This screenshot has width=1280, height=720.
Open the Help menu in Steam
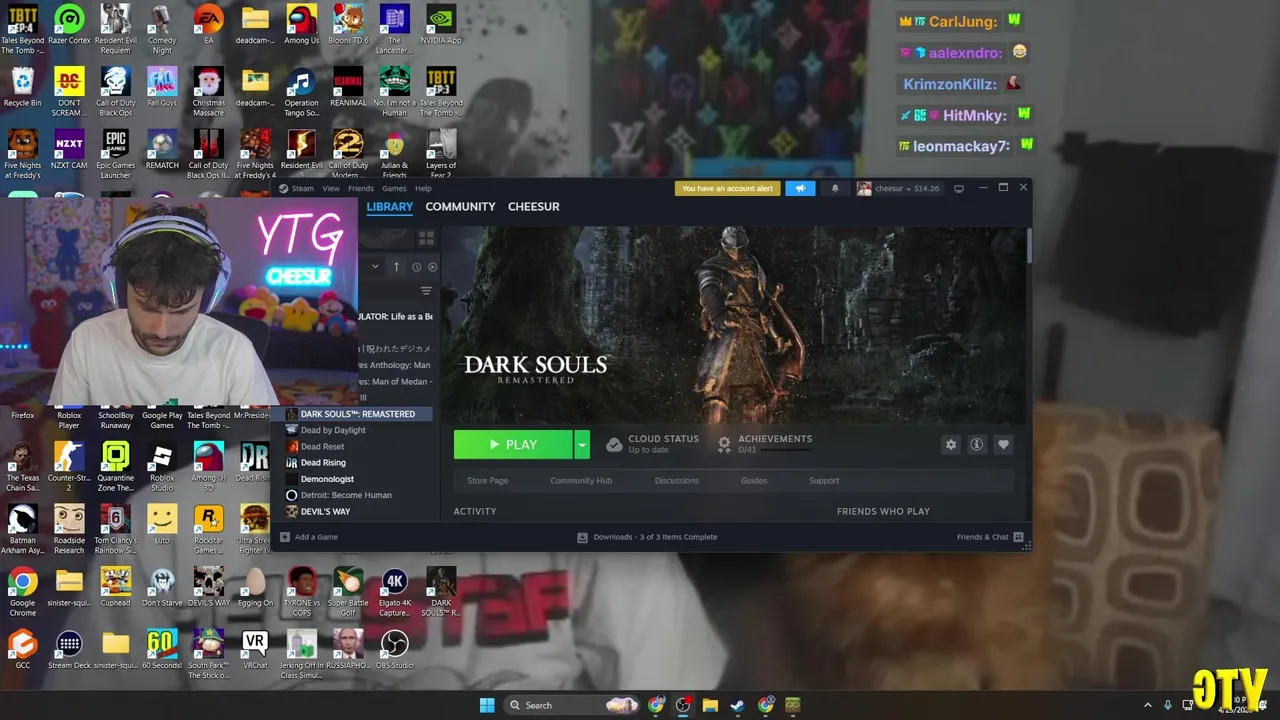[423, 188]
